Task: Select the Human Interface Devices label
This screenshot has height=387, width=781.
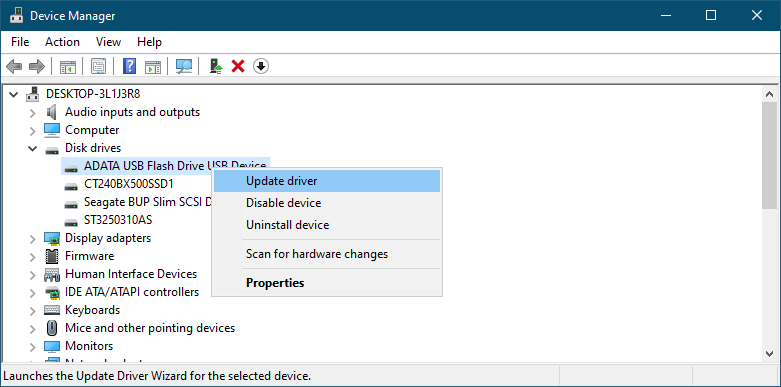Action: pos(131,274)
